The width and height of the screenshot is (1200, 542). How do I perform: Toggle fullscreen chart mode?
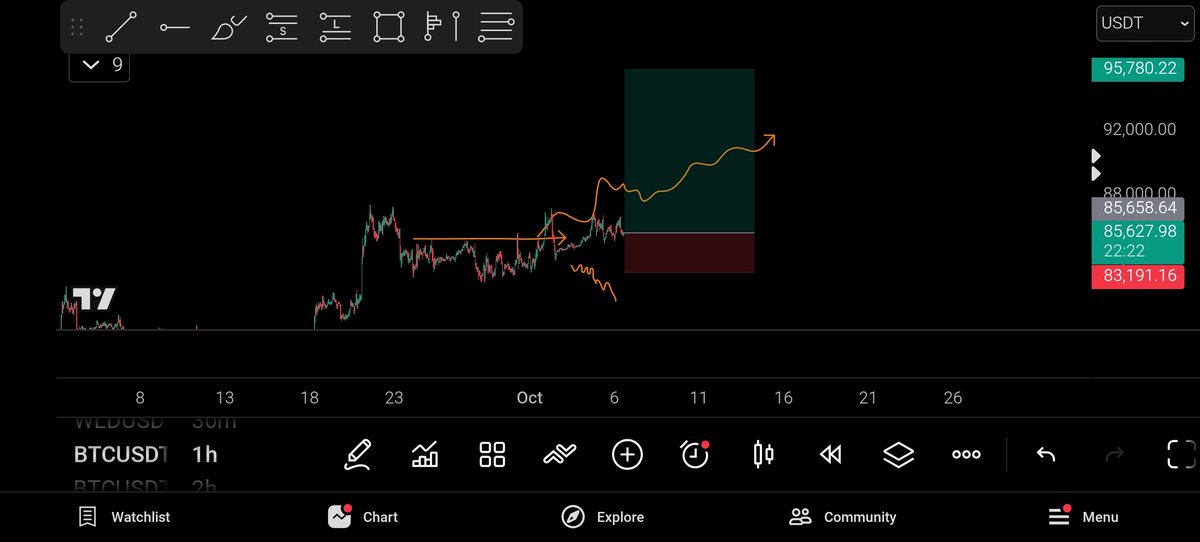tap(1182, 455)
